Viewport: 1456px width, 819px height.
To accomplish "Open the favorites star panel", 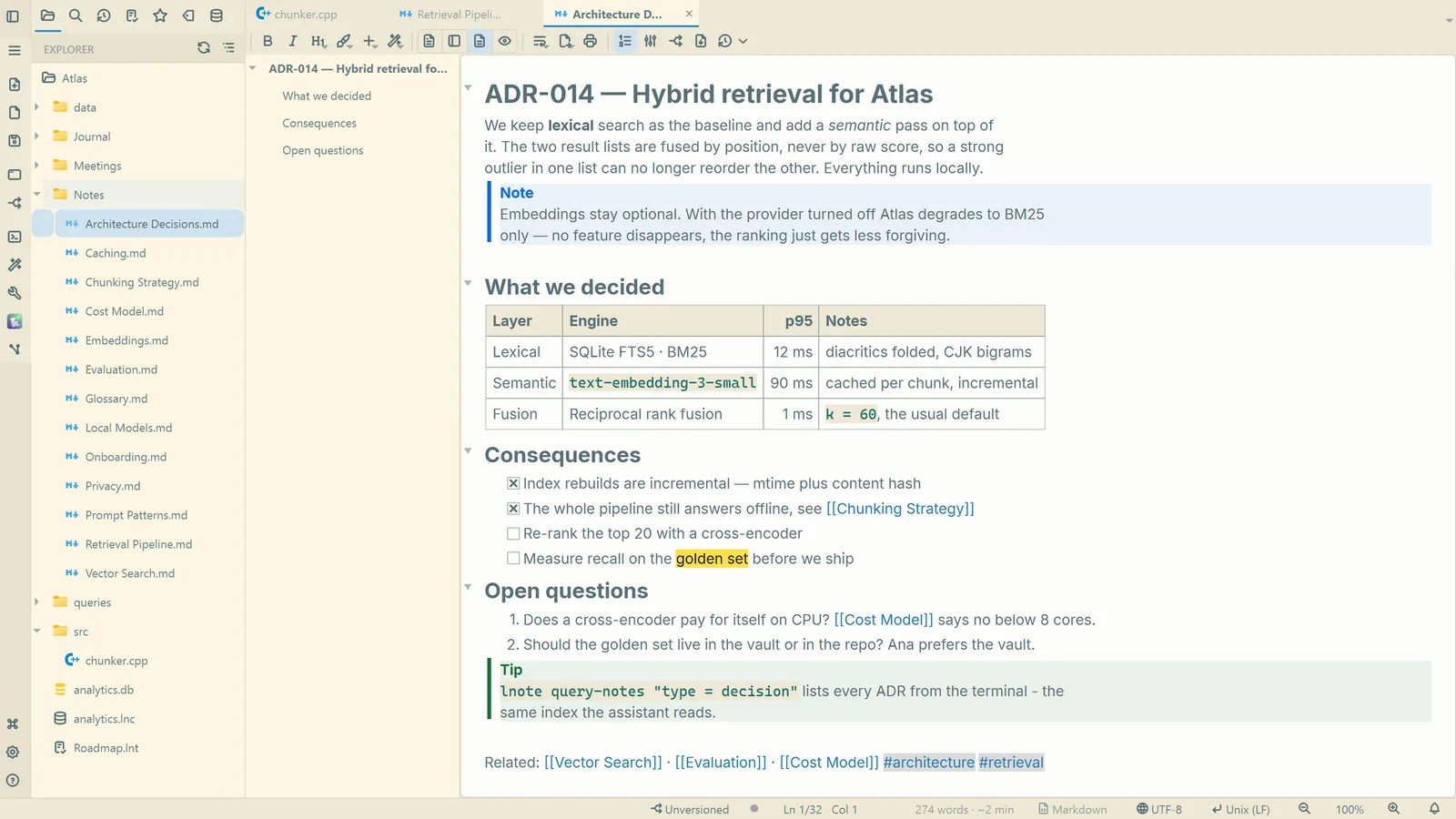I will point(160,15).
